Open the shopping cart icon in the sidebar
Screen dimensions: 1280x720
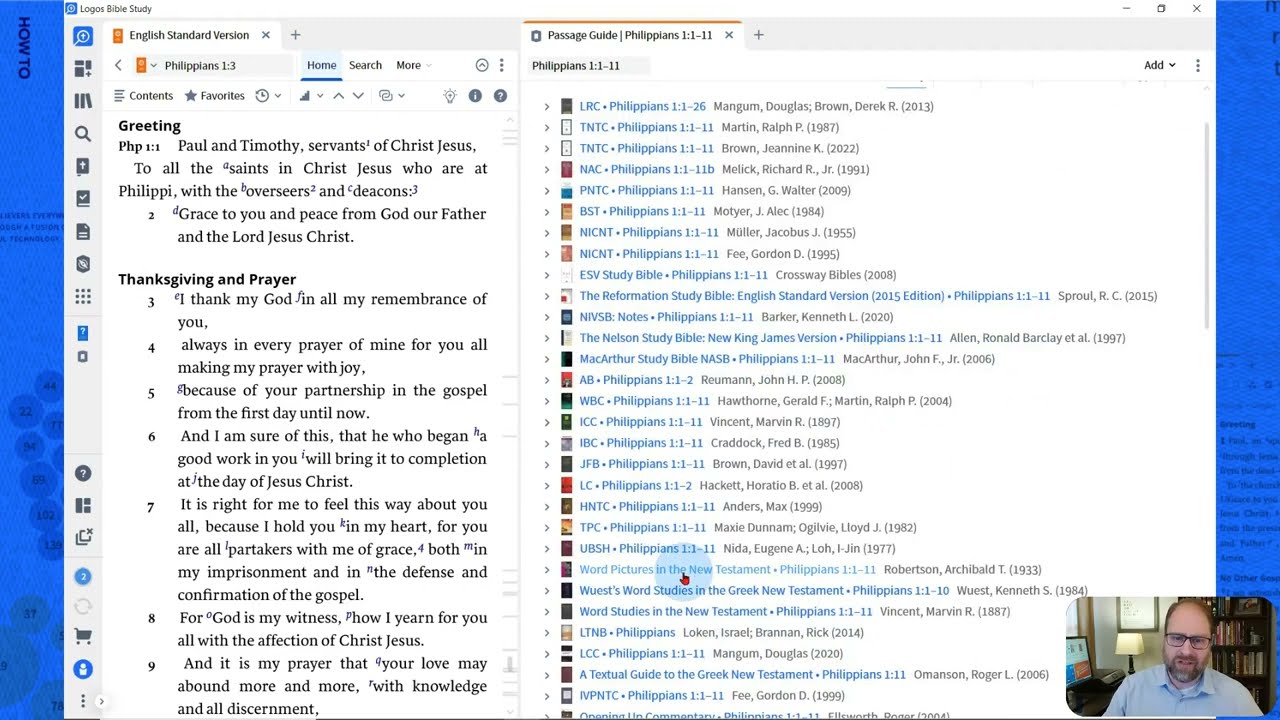click(83, 636)
